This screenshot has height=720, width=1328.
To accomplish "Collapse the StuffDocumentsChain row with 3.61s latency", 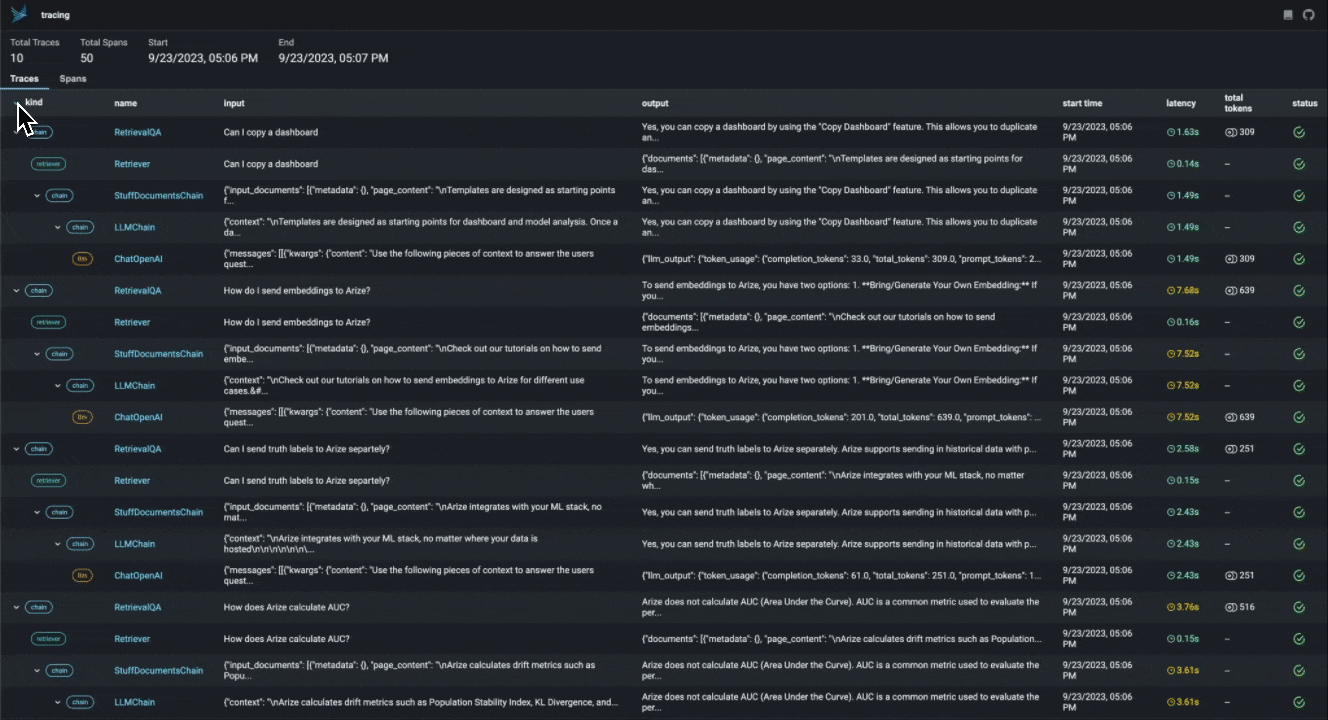I will (37, 671).
